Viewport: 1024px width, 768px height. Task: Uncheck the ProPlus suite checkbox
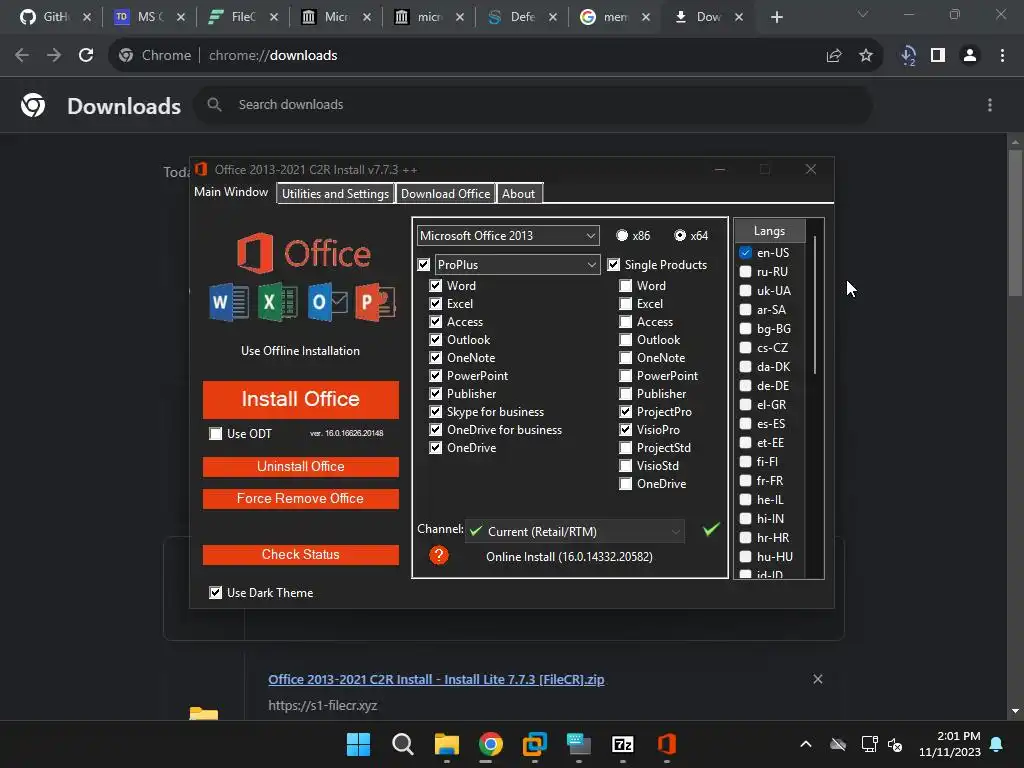[x=424, y=264]
